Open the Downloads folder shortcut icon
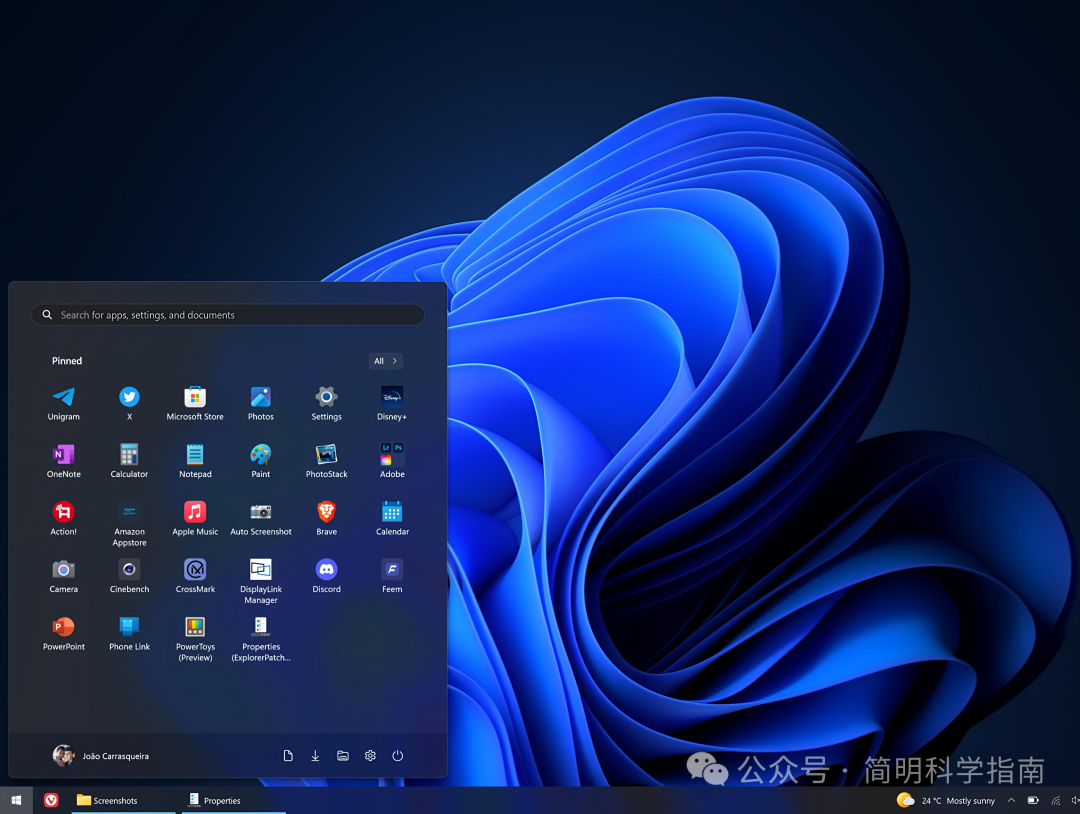 (315, 756)
